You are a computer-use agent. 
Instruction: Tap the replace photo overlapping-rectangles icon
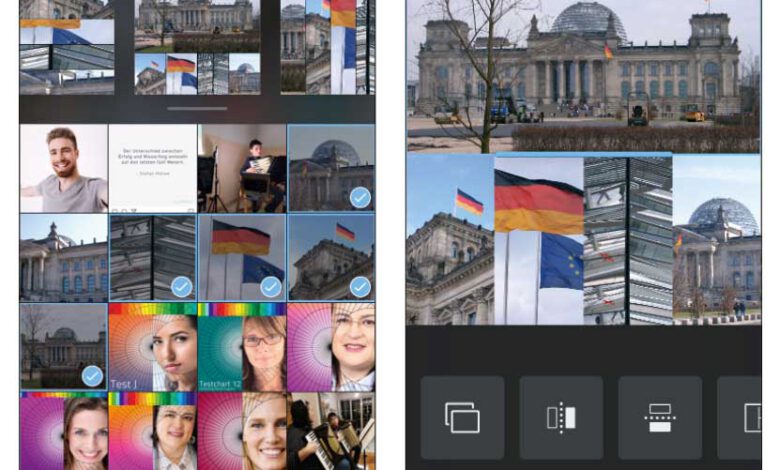pyautogui.click(x=462, y=417)
